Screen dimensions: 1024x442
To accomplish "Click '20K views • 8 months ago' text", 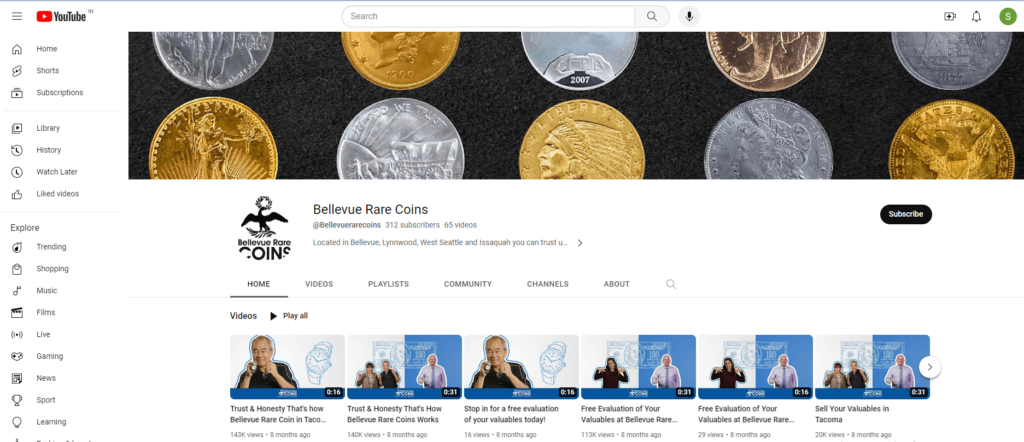I will pyautogui.click(x=853, y=435).
